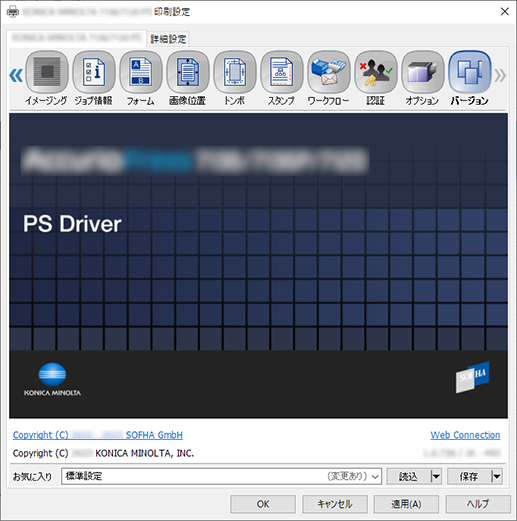Confirm with the OK button
The height and width of the screenshot is (521, 517).
pos(263,504)
